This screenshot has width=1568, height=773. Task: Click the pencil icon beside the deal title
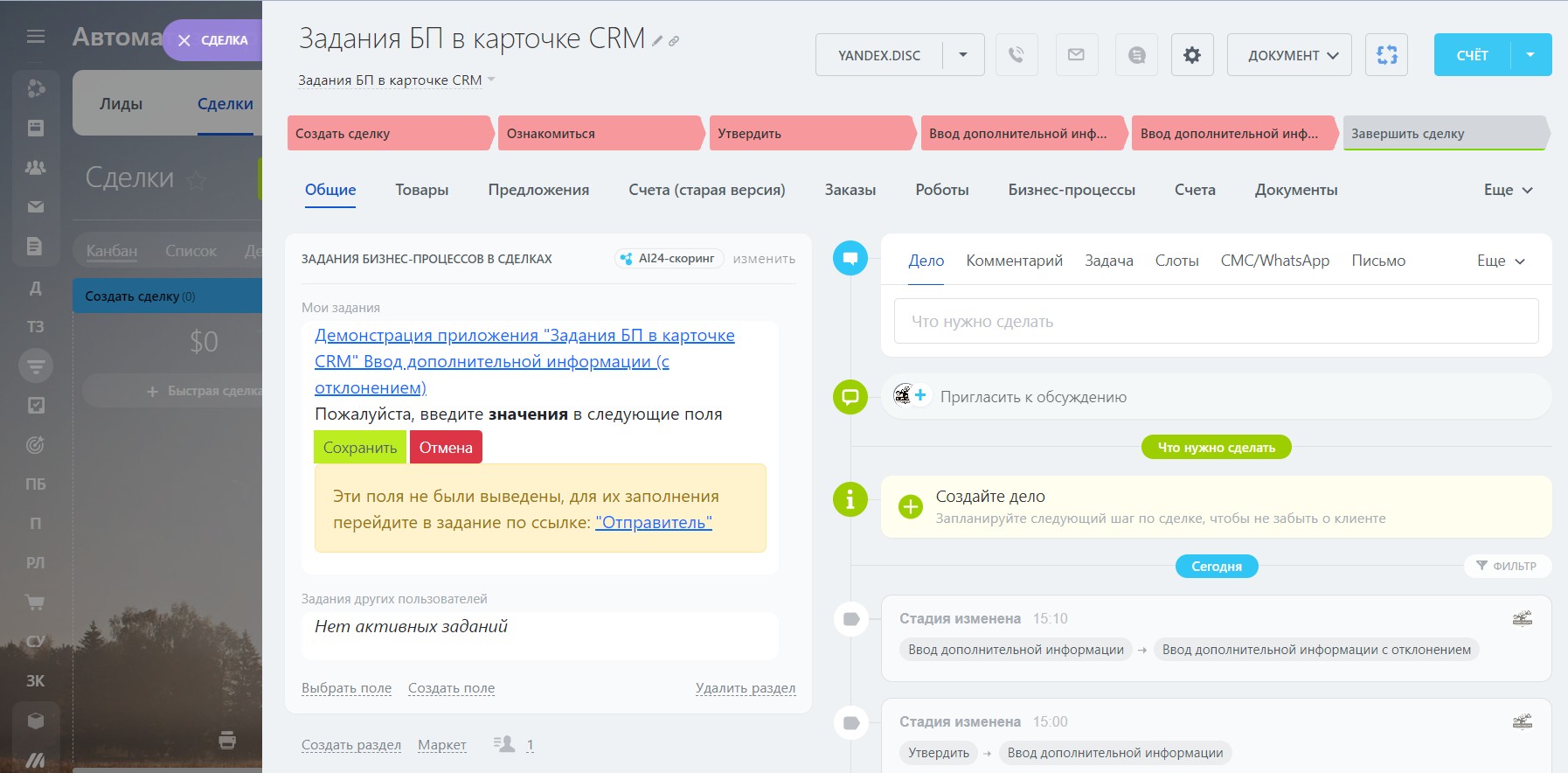coord(658,41)
